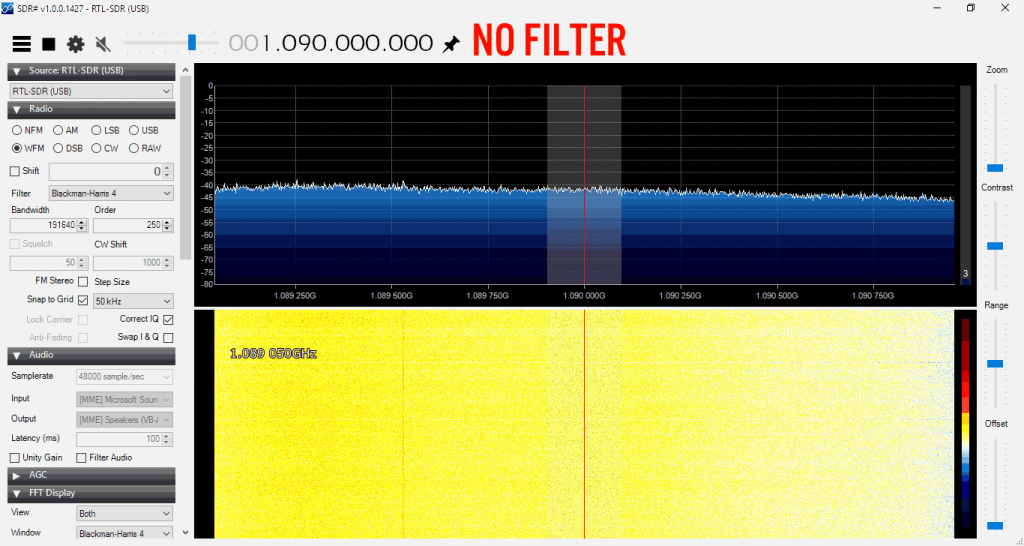The width and height of the screenshot is (1024, 546).
Task: Toggle the Snap to Grid checkbox
Action: (x=83, y=300)
